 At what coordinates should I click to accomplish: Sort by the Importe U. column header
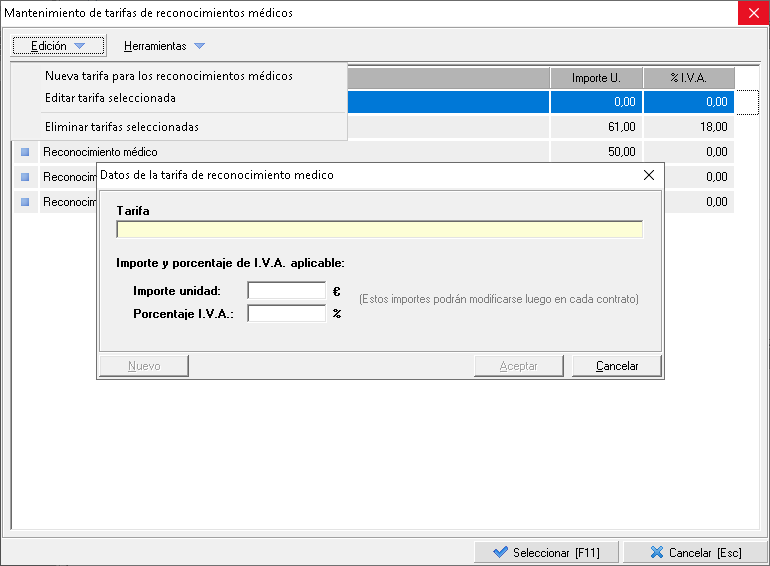coord(596,78)
